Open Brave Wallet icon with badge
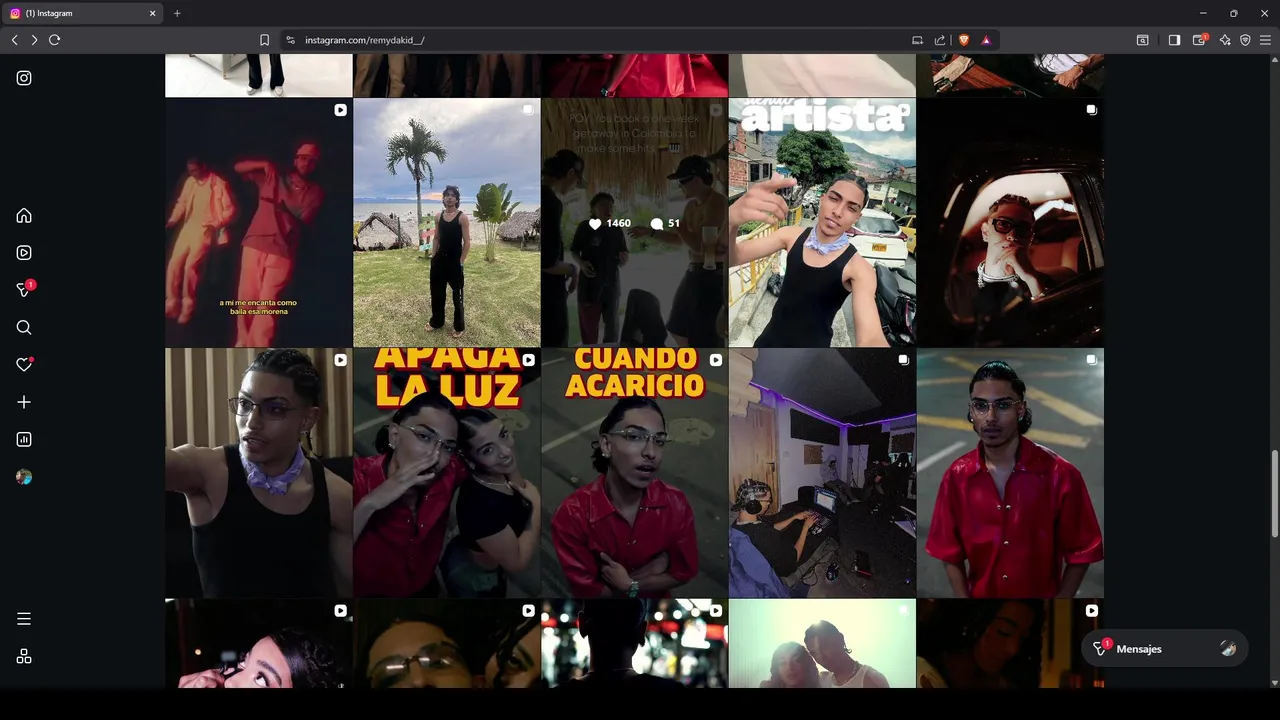The height and width of the screenshot is (720, 1280). coord(1200,40)
